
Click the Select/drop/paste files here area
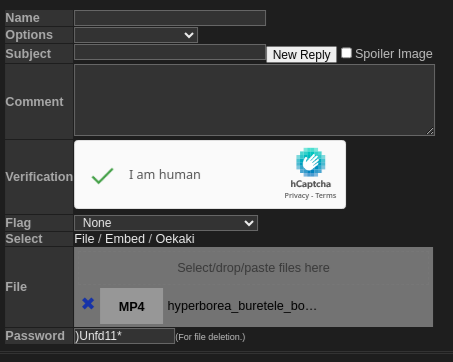(x=253, y=268)
